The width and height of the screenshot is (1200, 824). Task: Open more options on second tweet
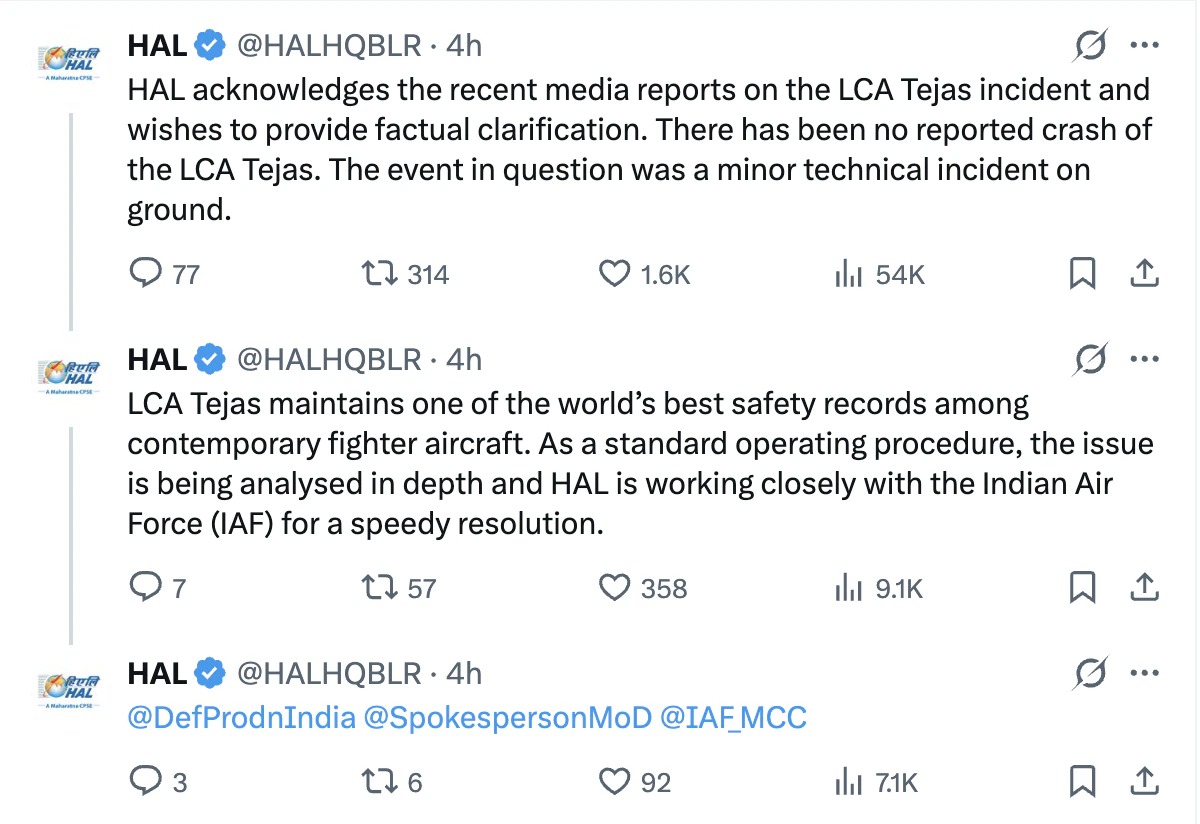(1144, 360)
